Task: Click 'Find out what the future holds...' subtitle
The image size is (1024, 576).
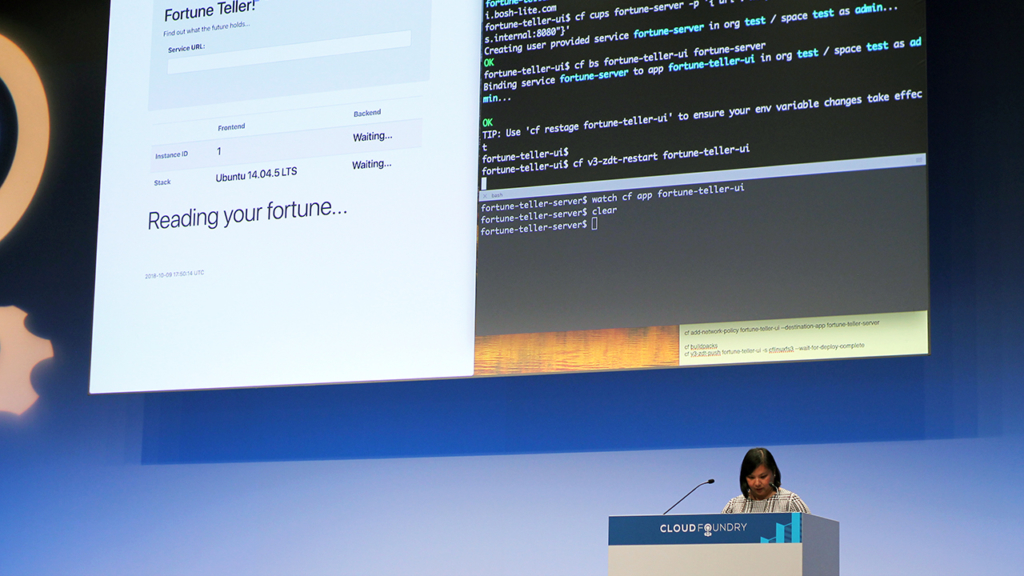Action: (206, 28)
